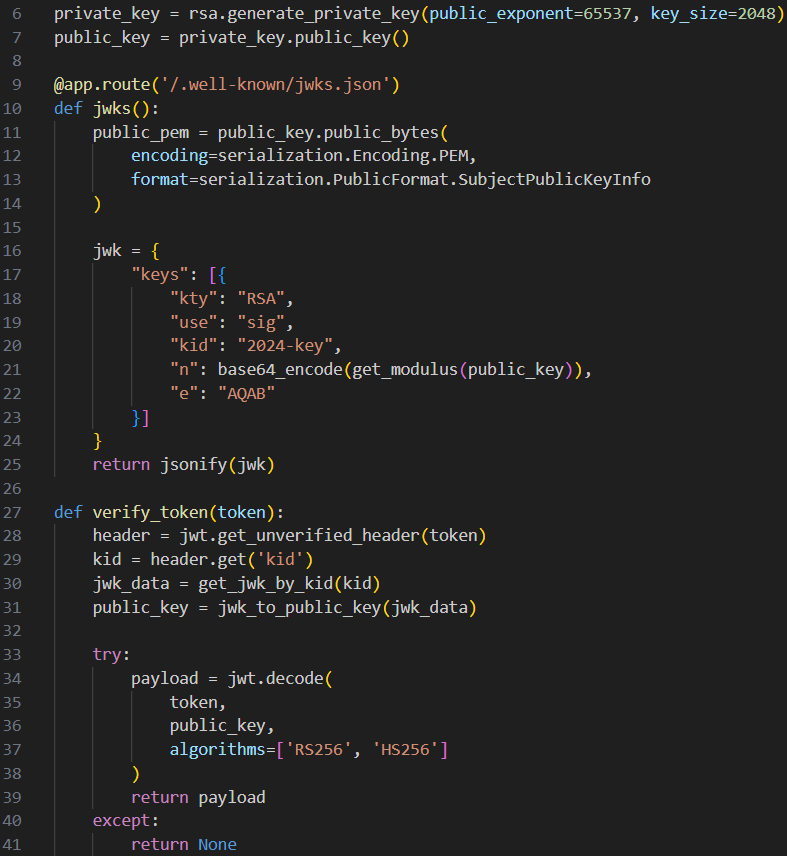Click 'public_key,' argument on line 36
This screenshot has height=856, width=787.
click(x=222, y=726)
